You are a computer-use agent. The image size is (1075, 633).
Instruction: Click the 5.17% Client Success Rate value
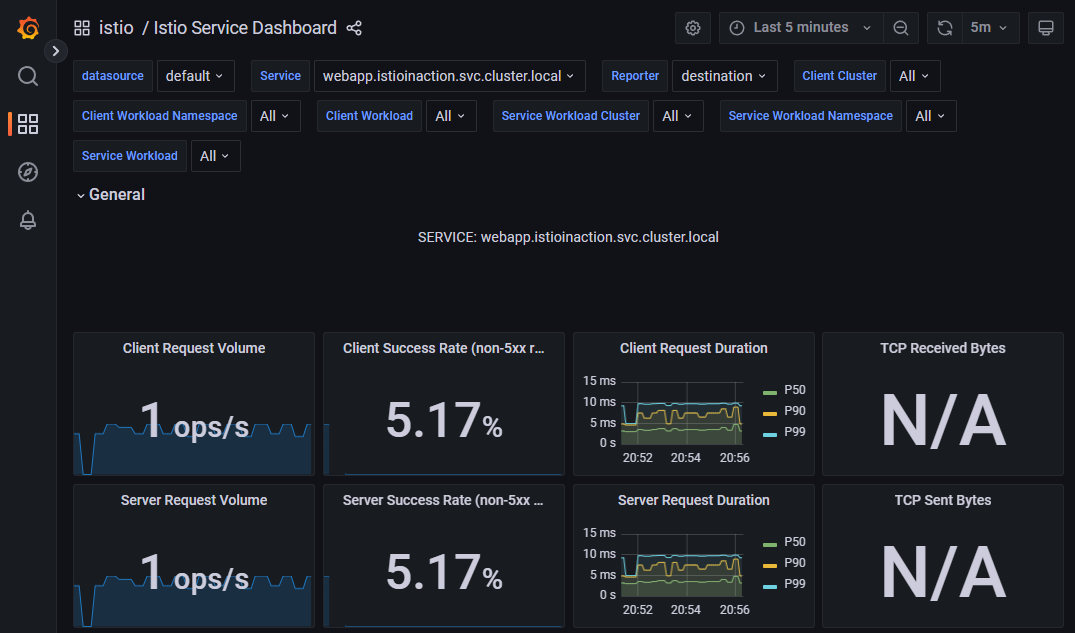tap(444, 420)
